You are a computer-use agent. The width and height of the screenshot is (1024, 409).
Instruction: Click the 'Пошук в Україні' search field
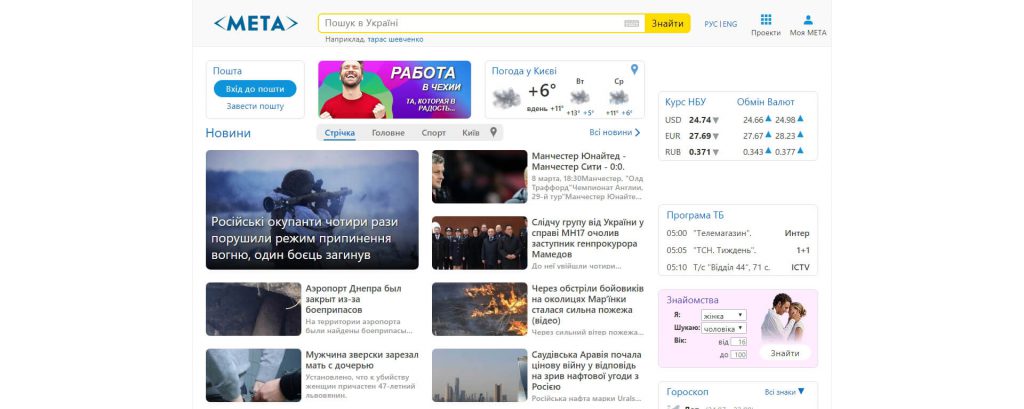tap(470, 23)
